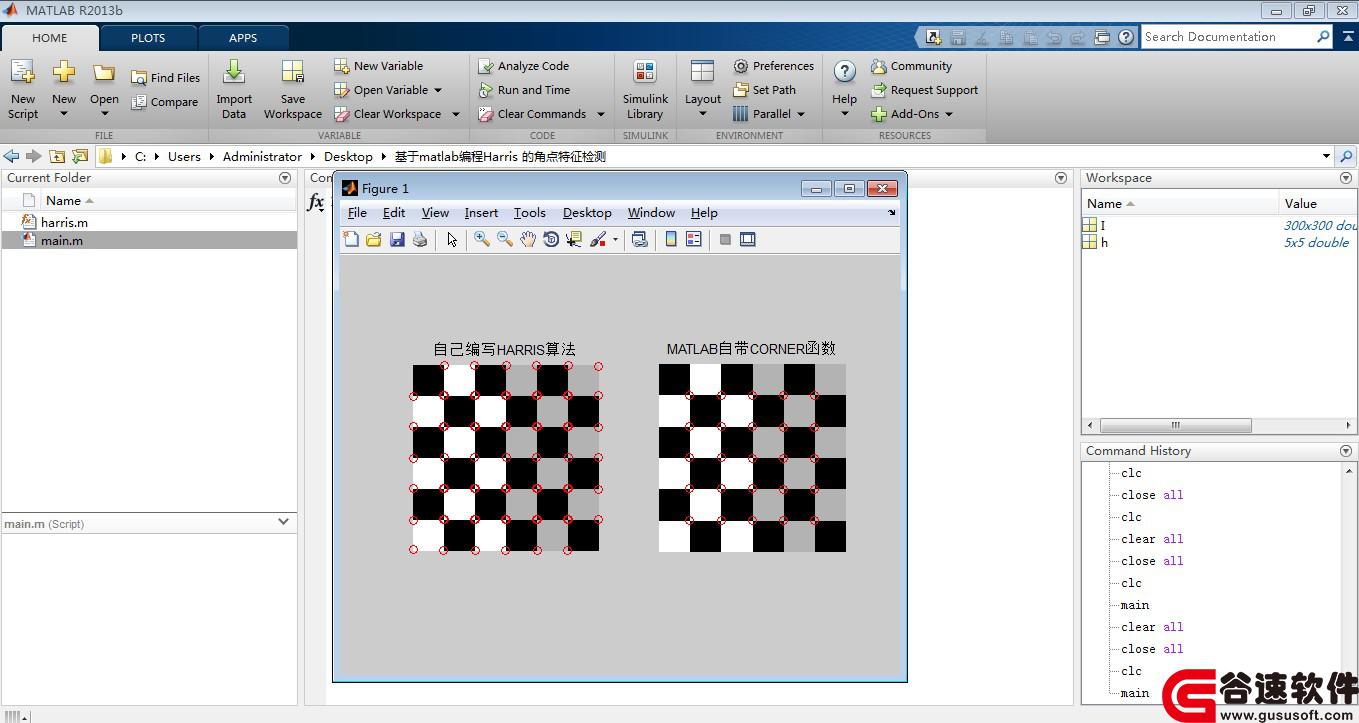Select the Zoom Out tool
This screenshot has width=1359, height=723.
pos(505,239)
